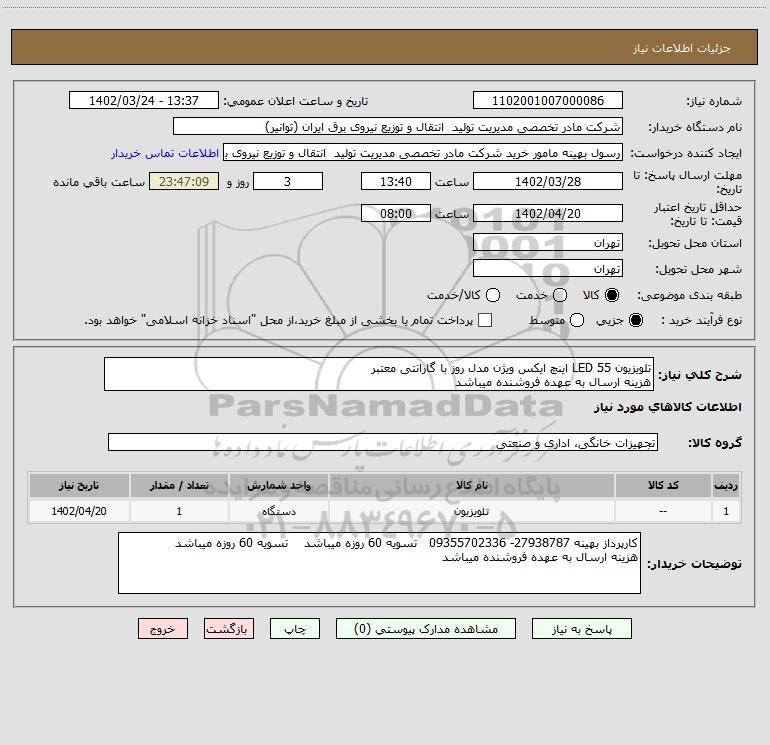Click the کد کالا column header

(663, 485)
